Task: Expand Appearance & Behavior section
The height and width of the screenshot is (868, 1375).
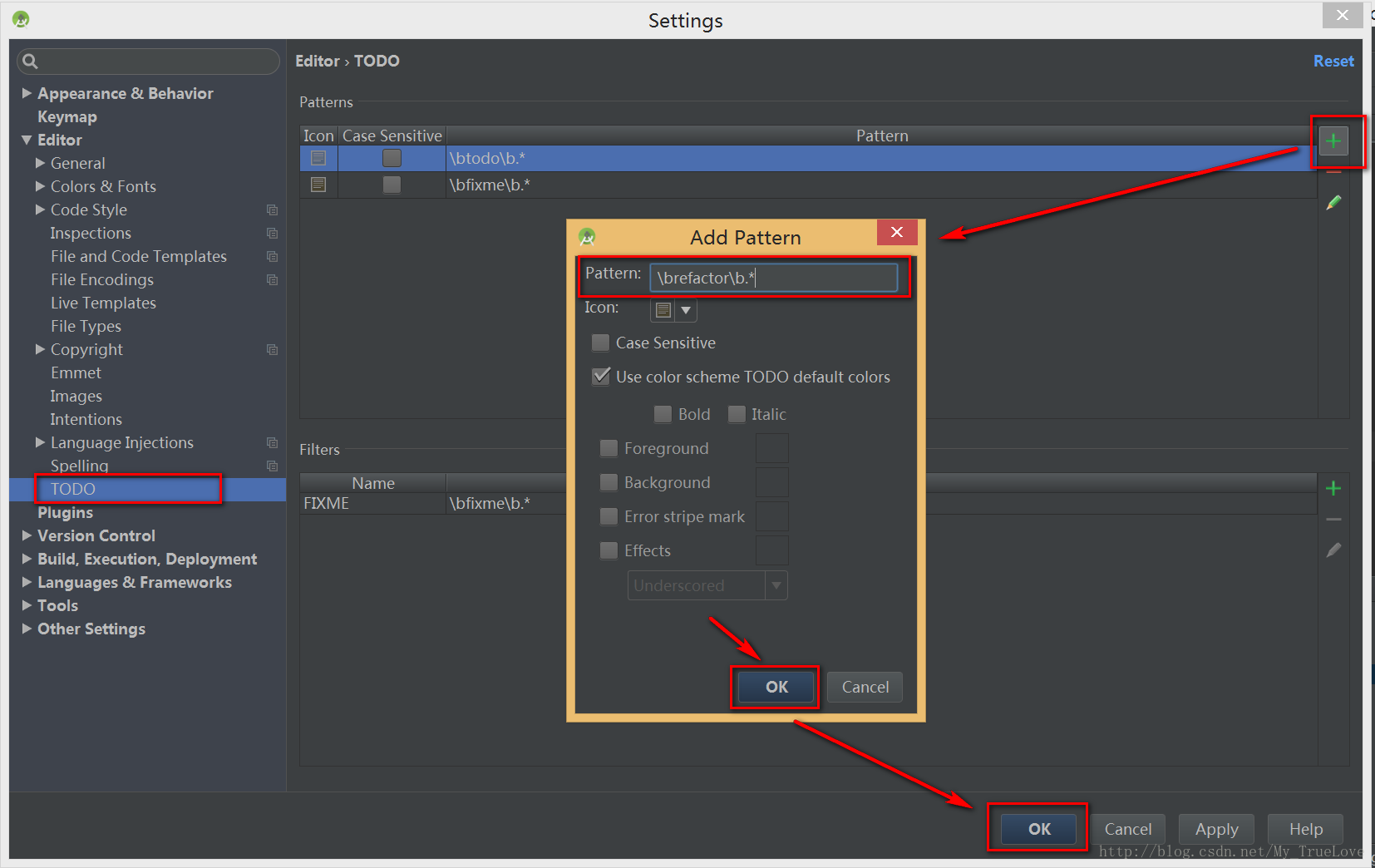Action: 27,93
